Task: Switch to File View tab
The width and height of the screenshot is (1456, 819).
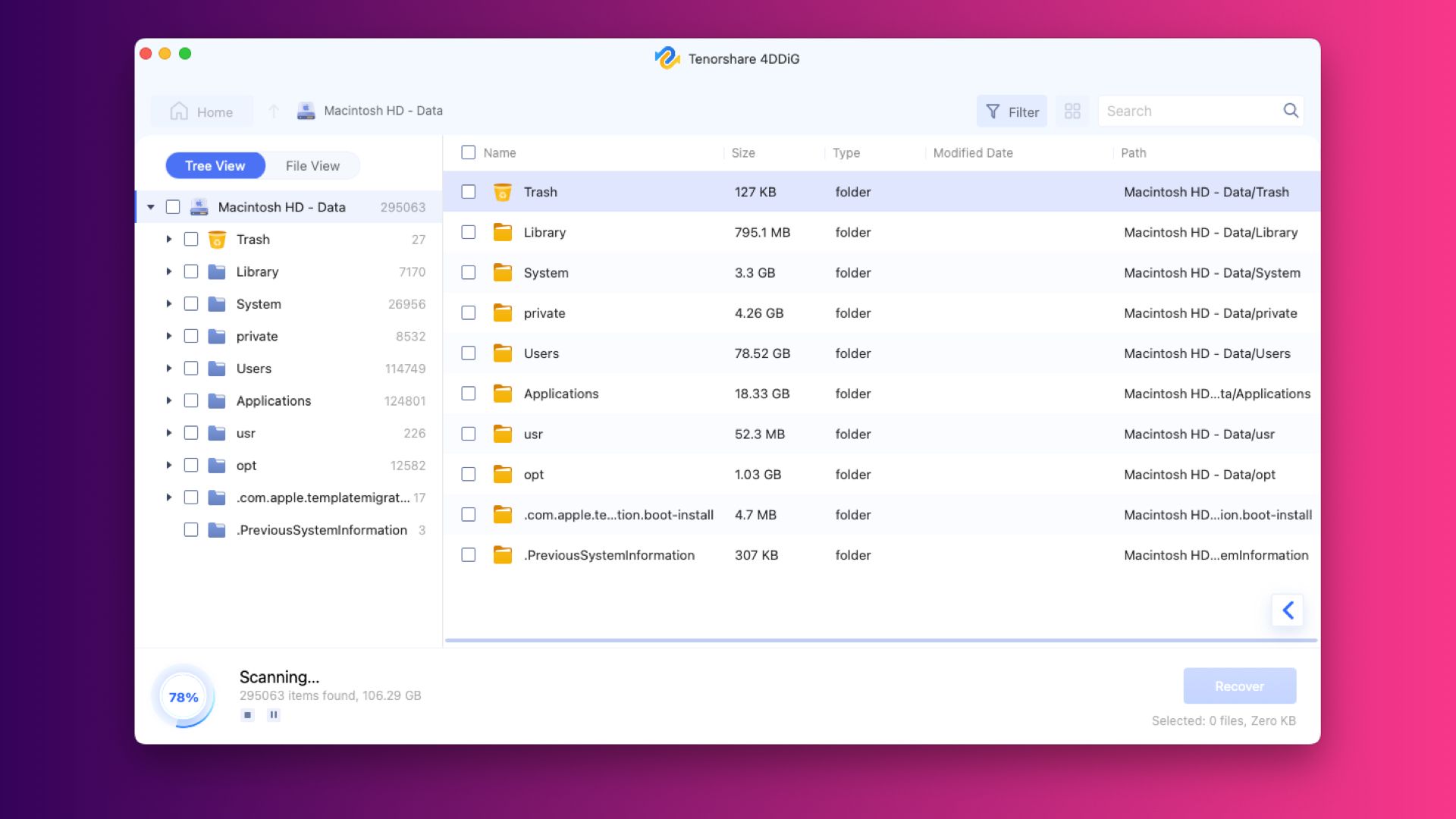Action: (x=312, y=165)
